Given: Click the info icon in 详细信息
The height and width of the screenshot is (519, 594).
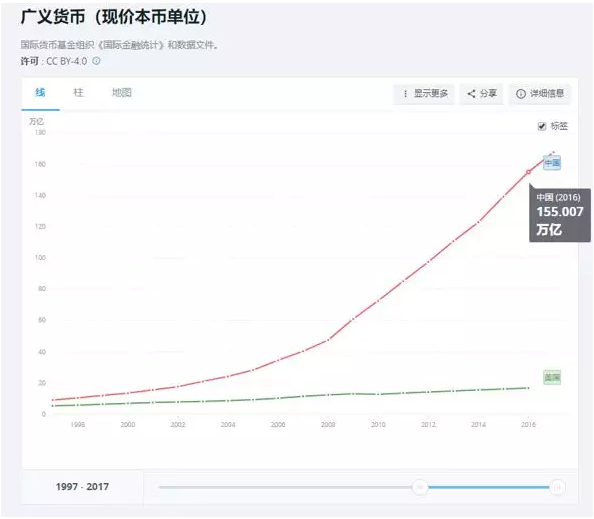Looking at the screenshot, I should pos(521,94).
